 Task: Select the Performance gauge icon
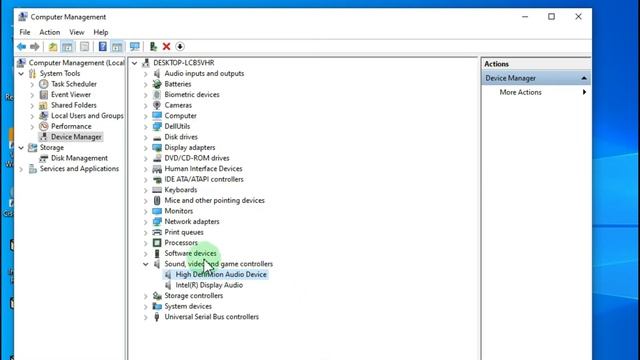[x=44, y=127]
